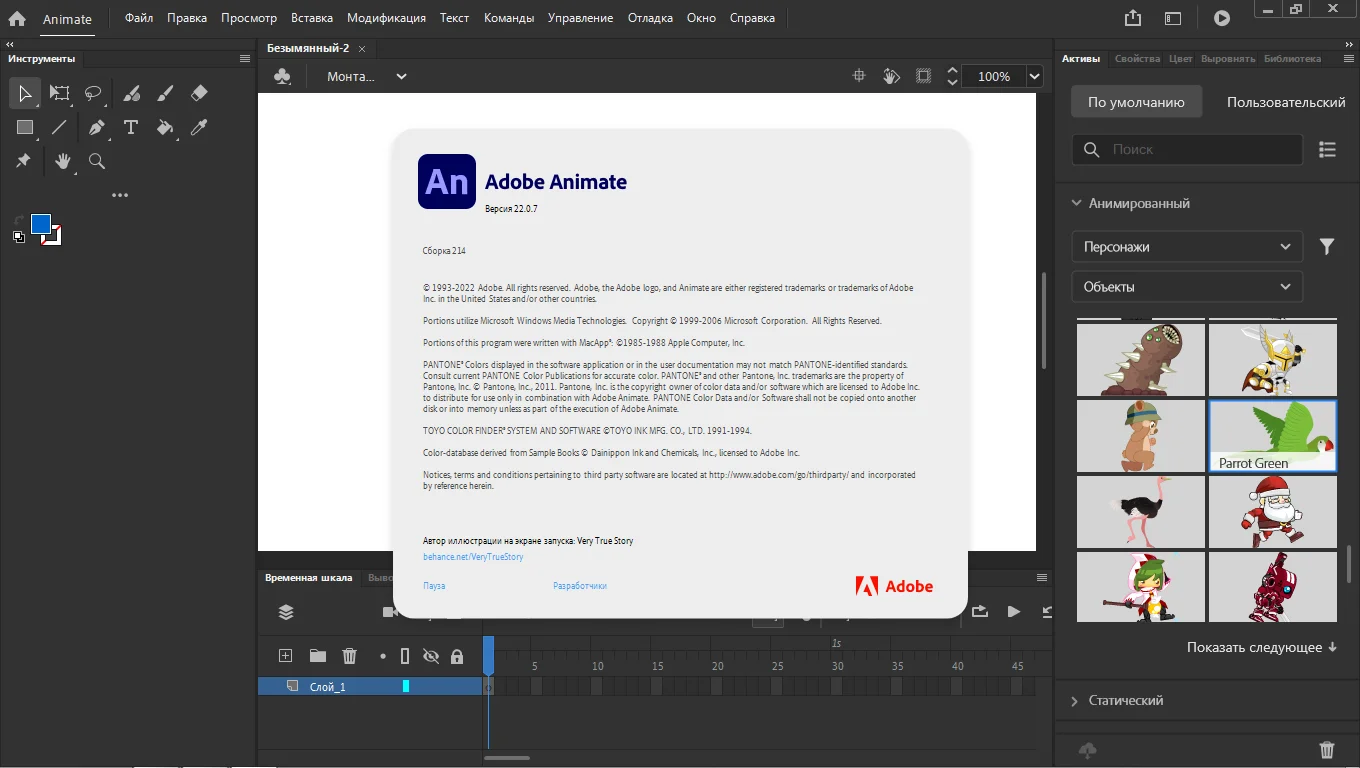Toggle hide all layers eye icon

[431, 656]
